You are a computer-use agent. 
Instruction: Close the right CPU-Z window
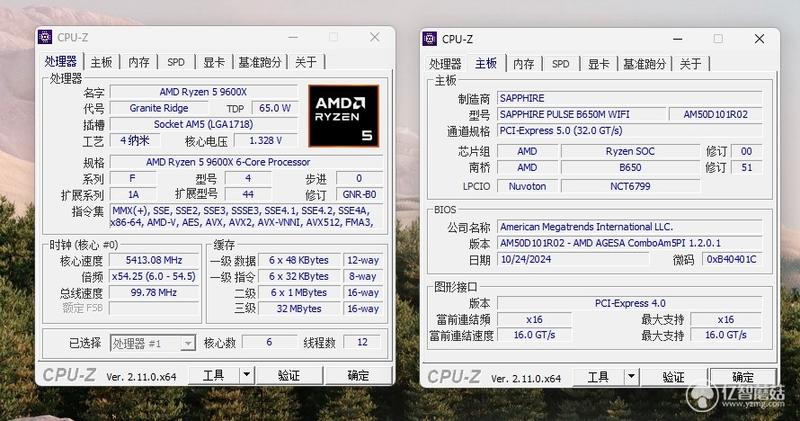click(x=759, y=39)
